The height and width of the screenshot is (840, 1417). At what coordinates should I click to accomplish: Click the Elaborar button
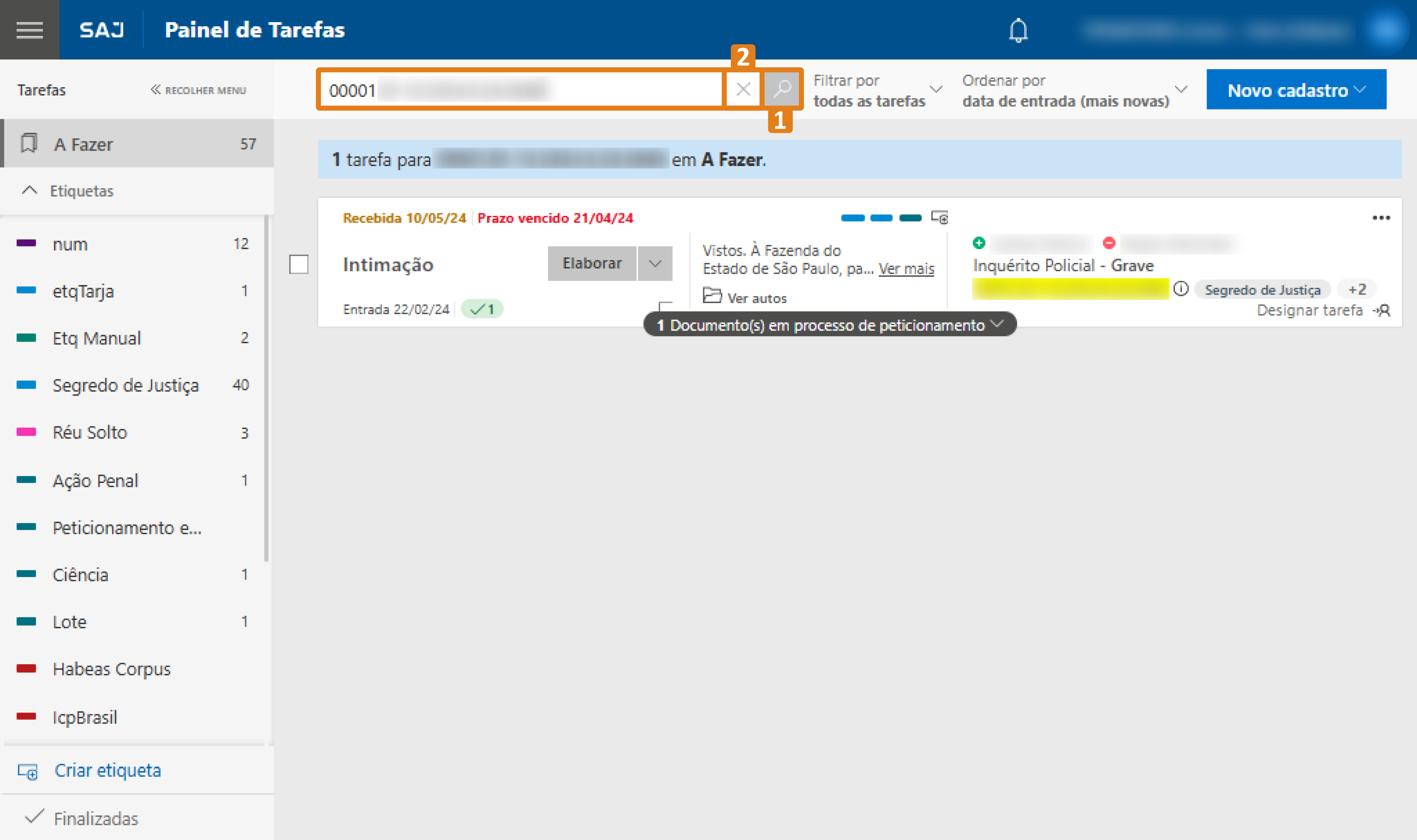point(591,263)
